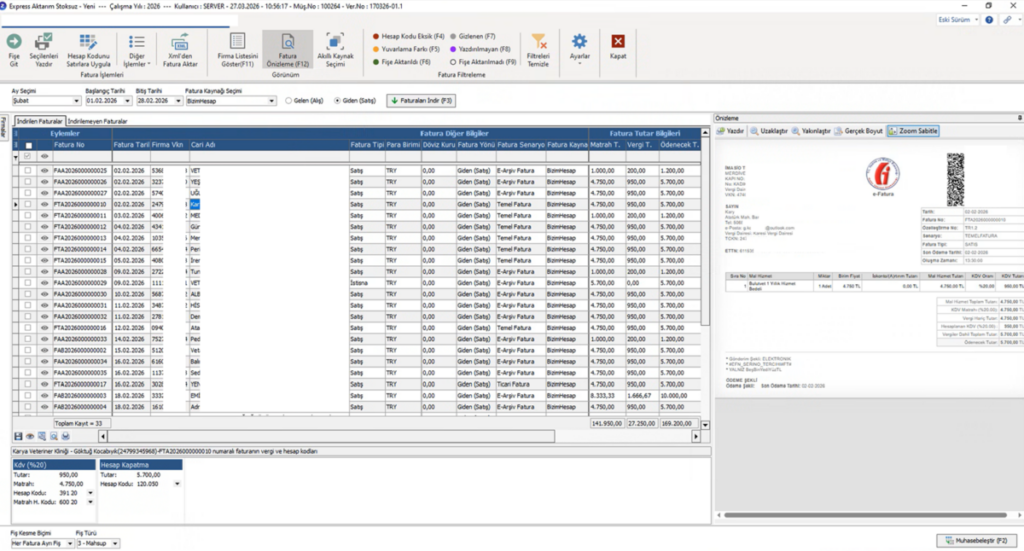This screenshot has width=1024, height=551.
Task: Open the Diğer İşlemler menu
Action: click(x=136, y=50)
